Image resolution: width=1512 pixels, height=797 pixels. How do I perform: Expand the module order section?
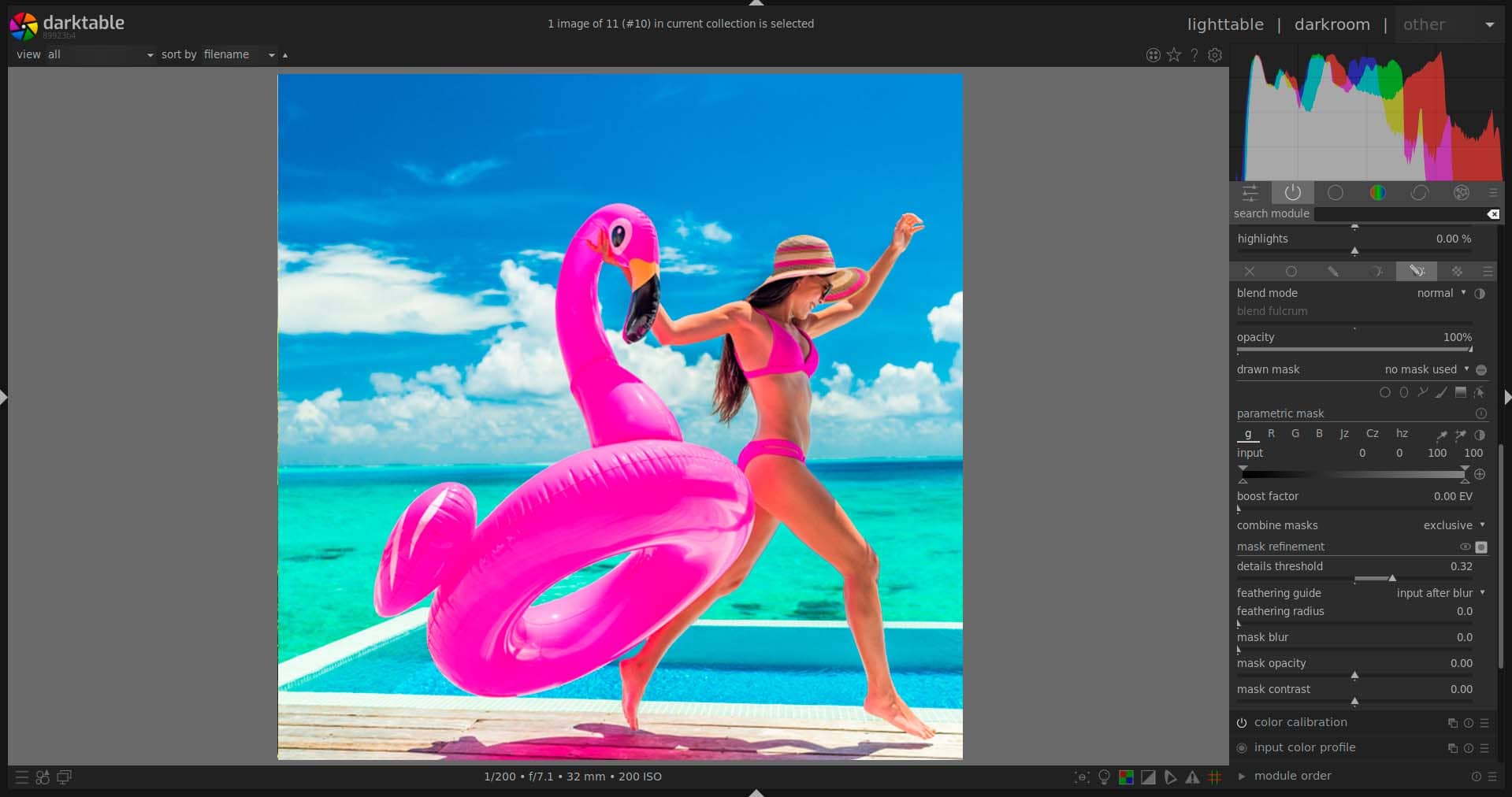1242,777
